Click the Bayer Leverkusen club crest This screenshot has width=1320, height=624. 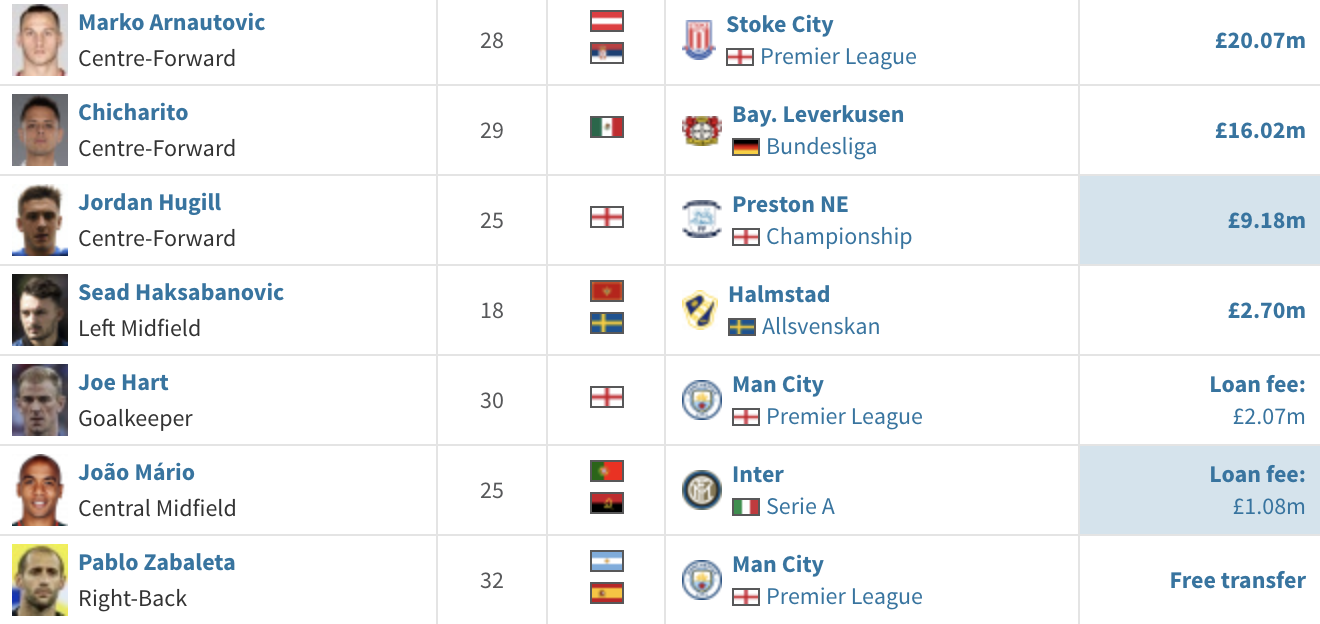point(701,130)
